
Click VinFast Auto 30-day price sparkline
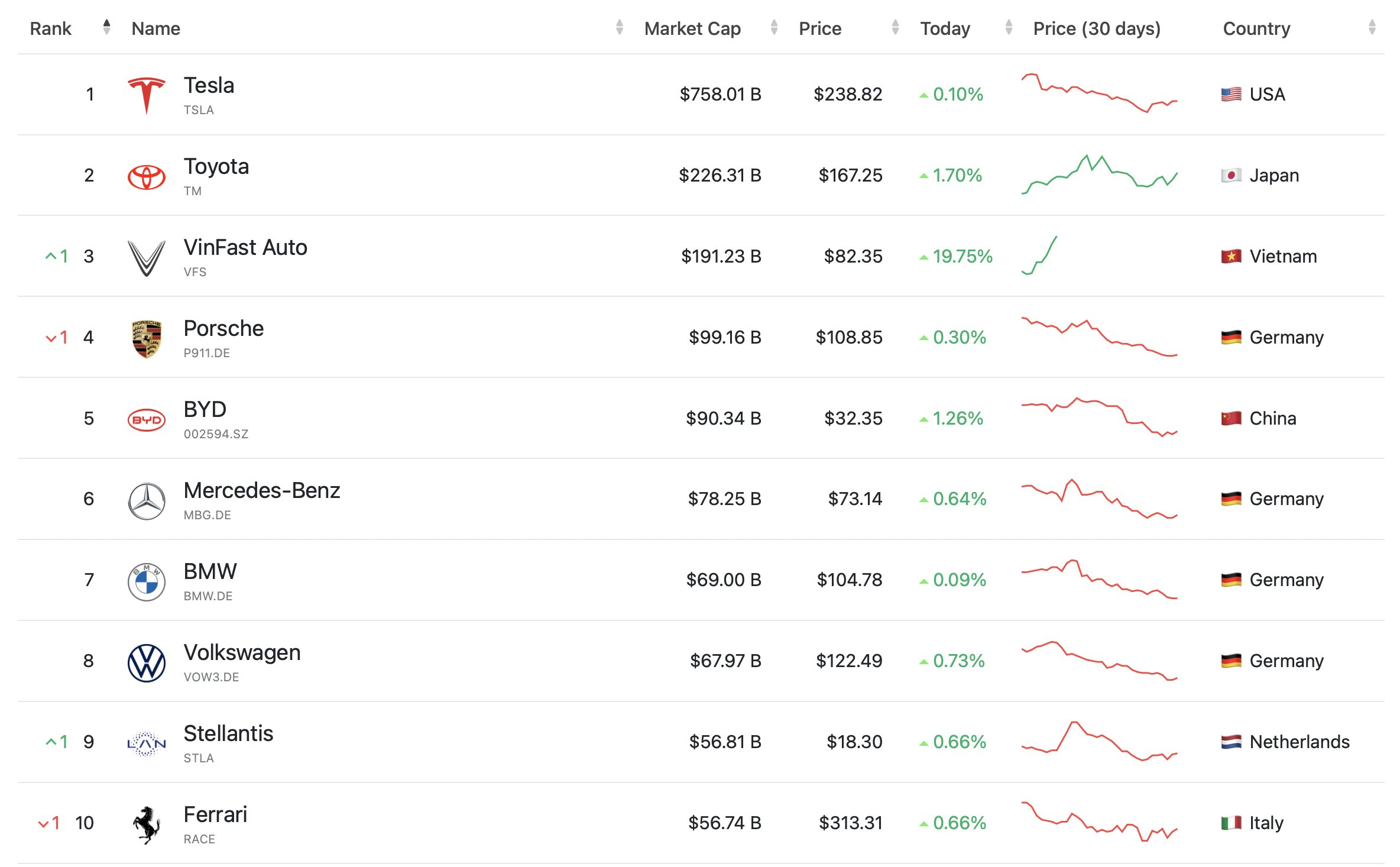(1039, 255)
